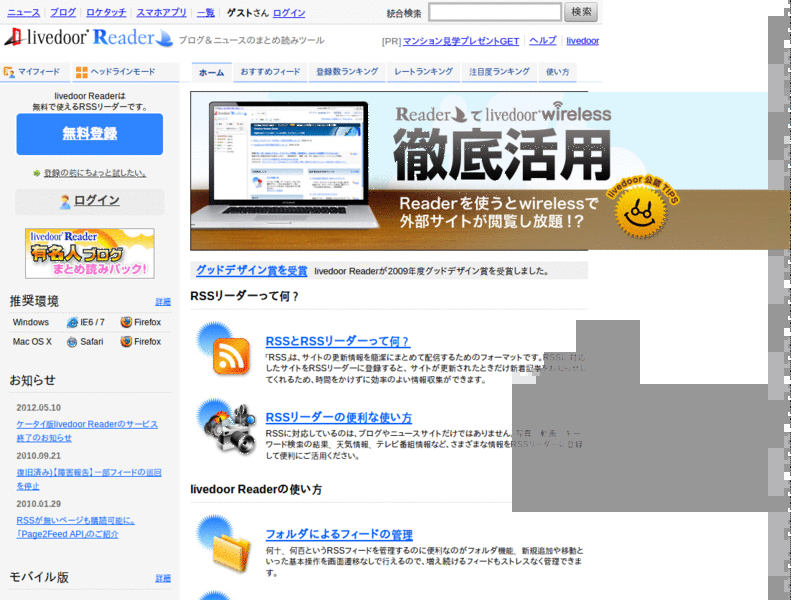
Task: Click the ログイン link beside ゲストさん
Action: point(289,13)
